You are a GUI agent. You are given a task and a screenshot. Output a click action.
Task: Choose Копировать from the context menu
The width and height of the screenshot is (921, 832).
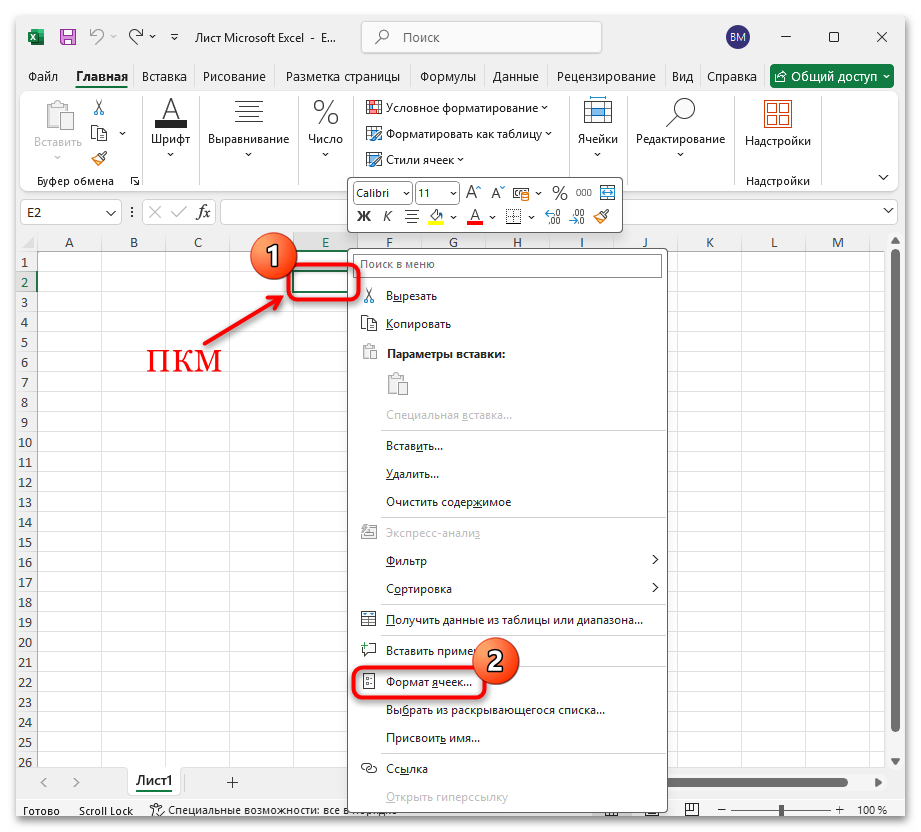[x=418, y=324]
